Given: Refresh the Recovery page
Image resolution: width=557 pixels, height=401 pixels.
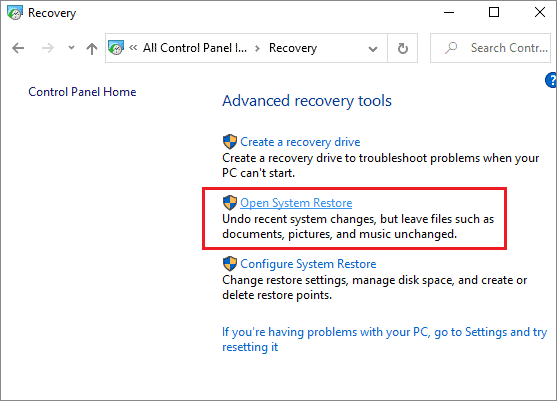Looking at the screenshot, I should 402,48.
